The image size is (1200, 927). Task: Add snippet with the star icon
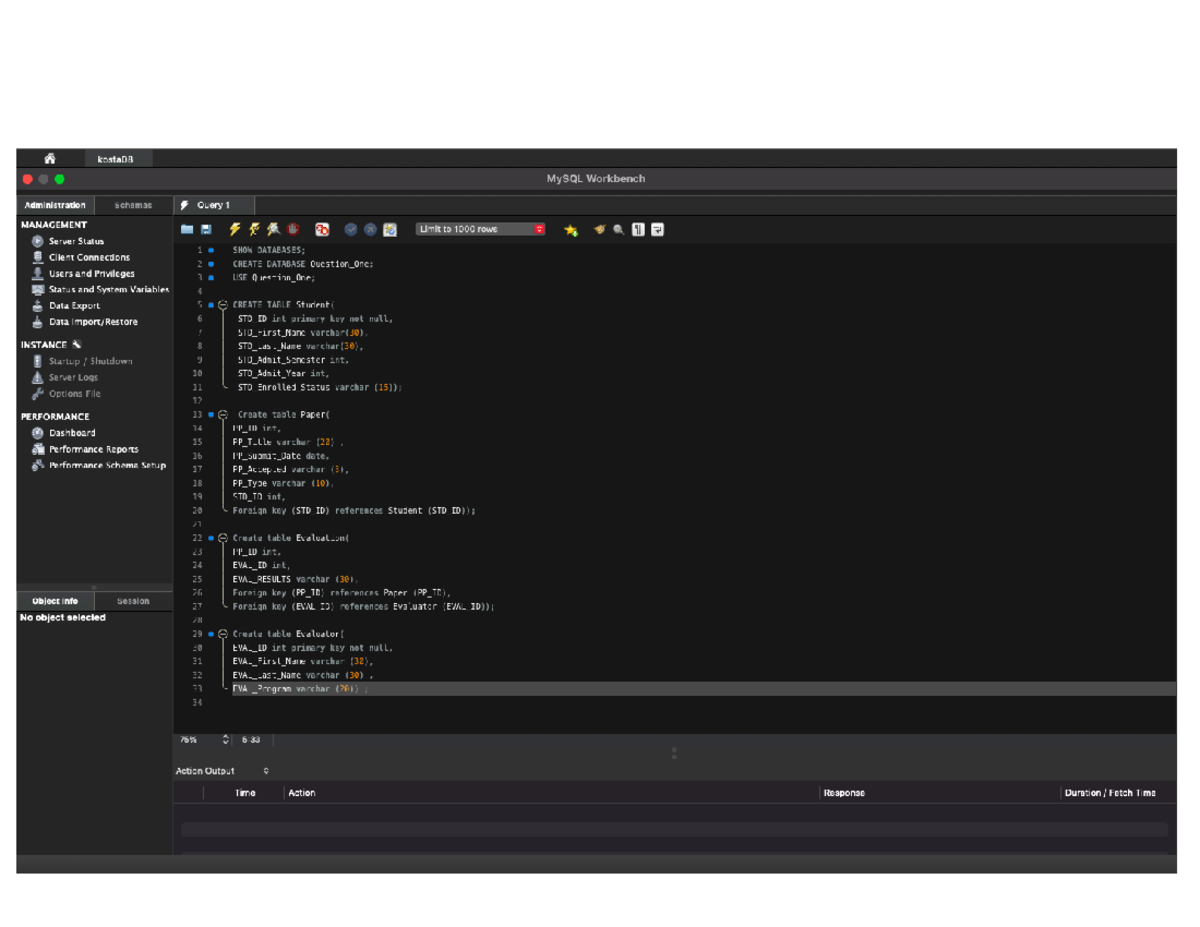[x=571, y=230]
